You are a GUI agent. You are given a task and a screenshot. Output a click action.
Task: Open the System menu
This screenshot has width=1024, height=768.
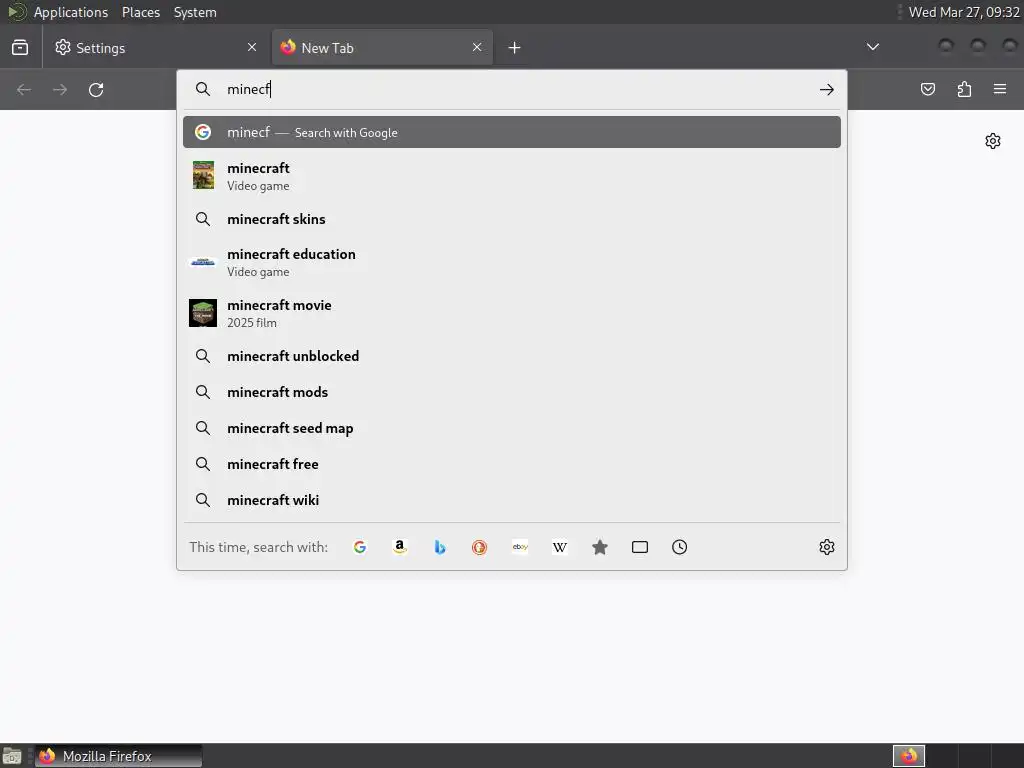pos(195,12)
